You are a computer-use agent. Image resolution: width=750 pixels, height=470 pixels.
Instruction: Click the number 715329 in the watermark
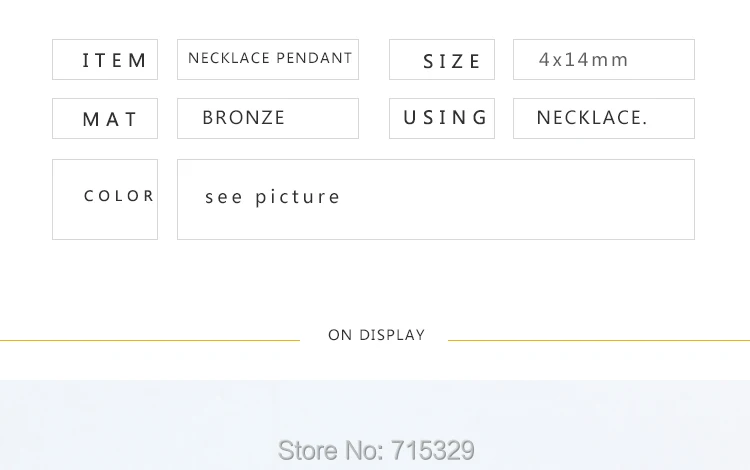[432, 450]
